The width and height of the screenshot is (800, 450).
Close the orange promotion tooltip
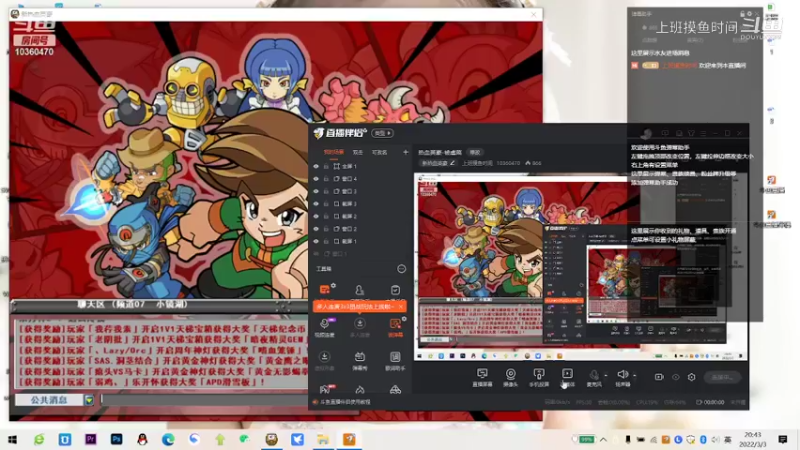click(x=401, y=307)
